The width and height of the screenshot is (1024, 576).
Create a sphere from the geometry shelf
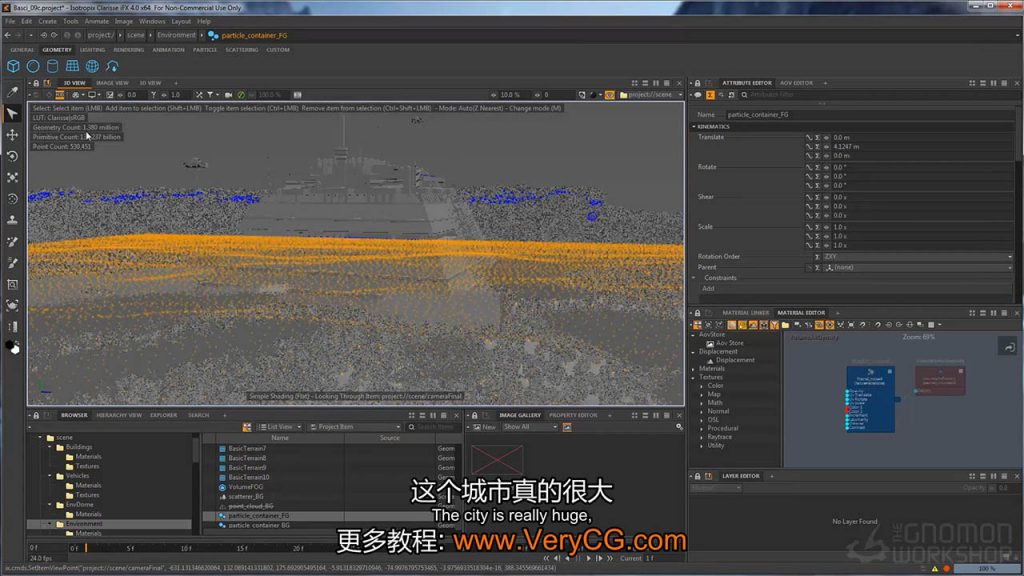33,66
